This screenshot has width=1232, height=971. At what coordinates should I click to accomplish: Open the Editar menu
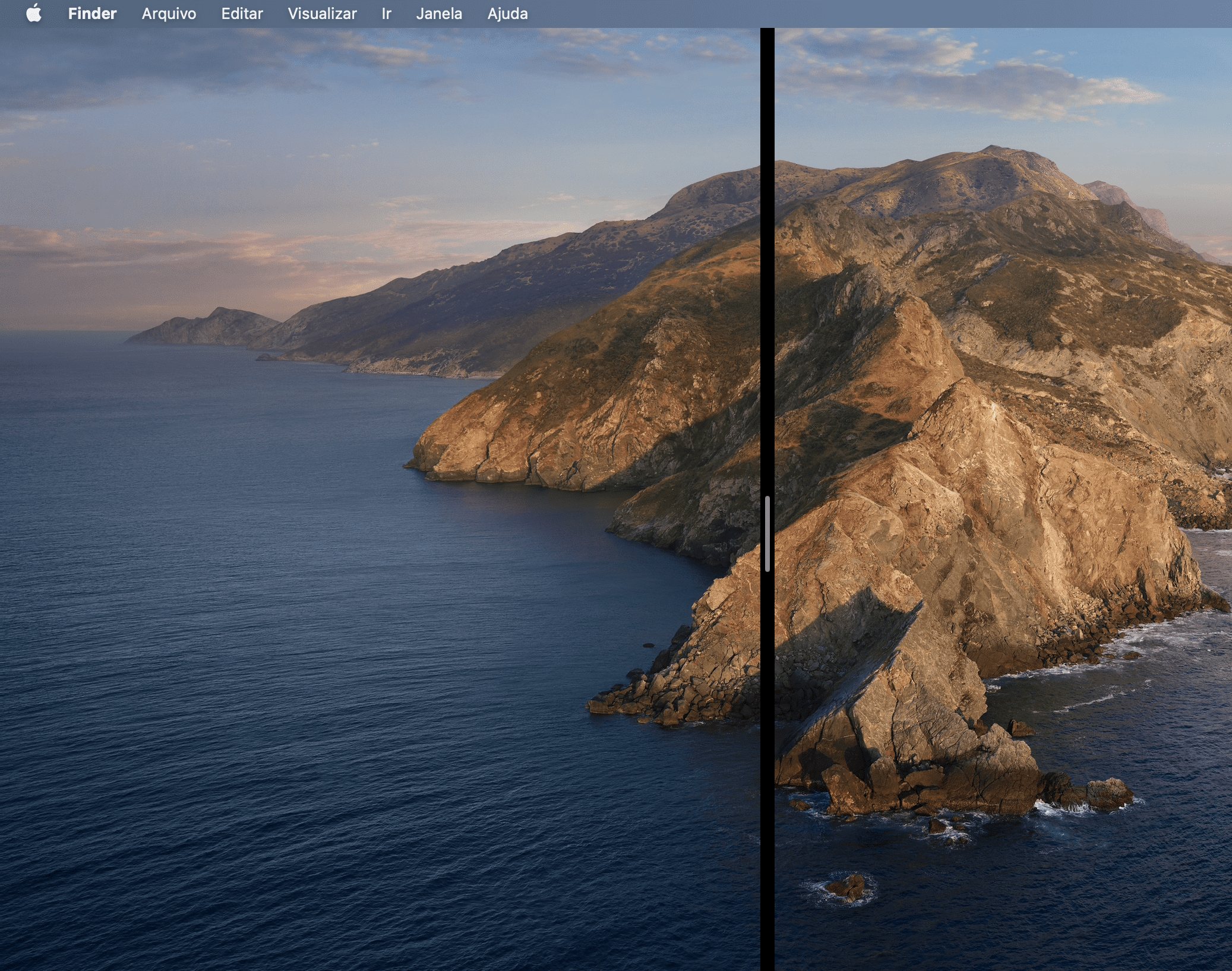(x=242, y=13)
